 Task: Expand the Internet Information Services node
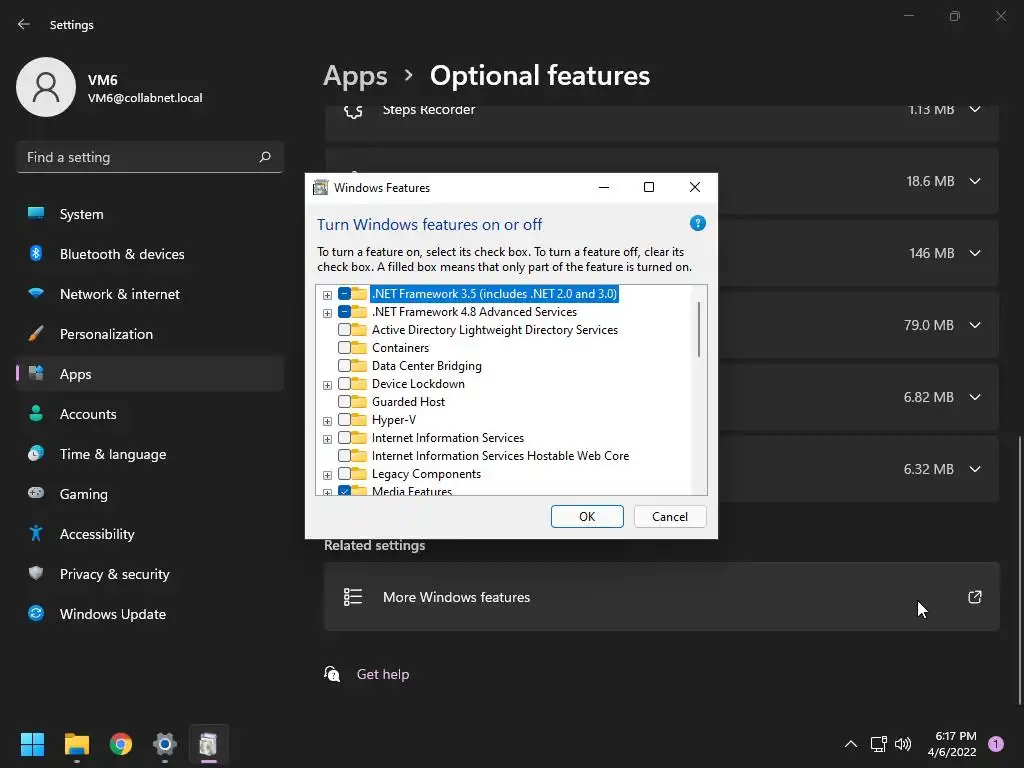coord(327,438)
